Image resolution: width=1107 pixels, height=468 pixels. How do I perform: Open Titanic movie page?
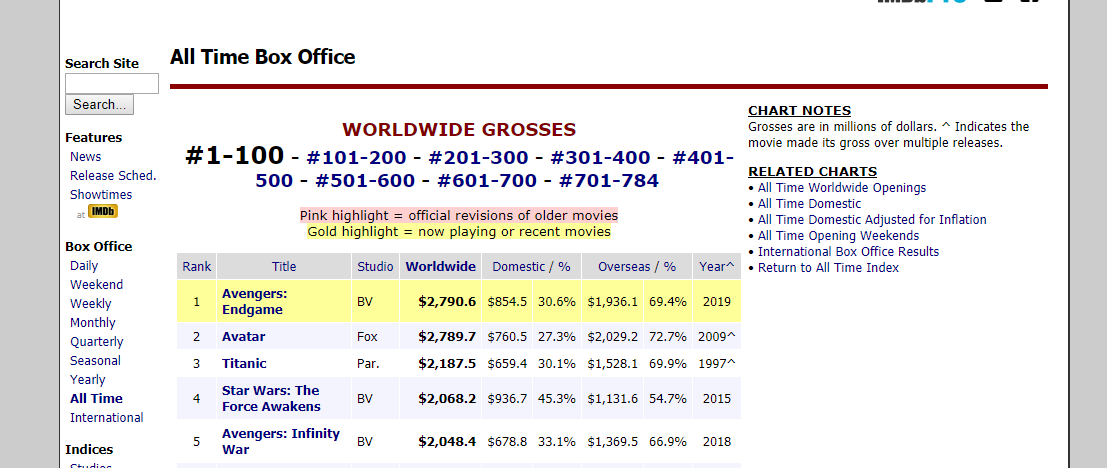coord(244,364)
